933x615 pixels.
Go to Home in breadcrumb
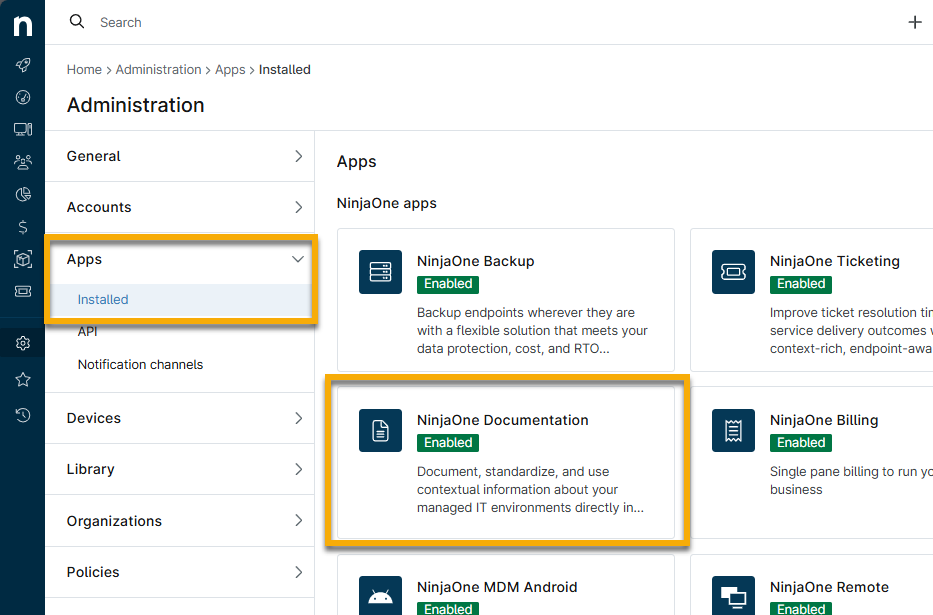point(84,70)
